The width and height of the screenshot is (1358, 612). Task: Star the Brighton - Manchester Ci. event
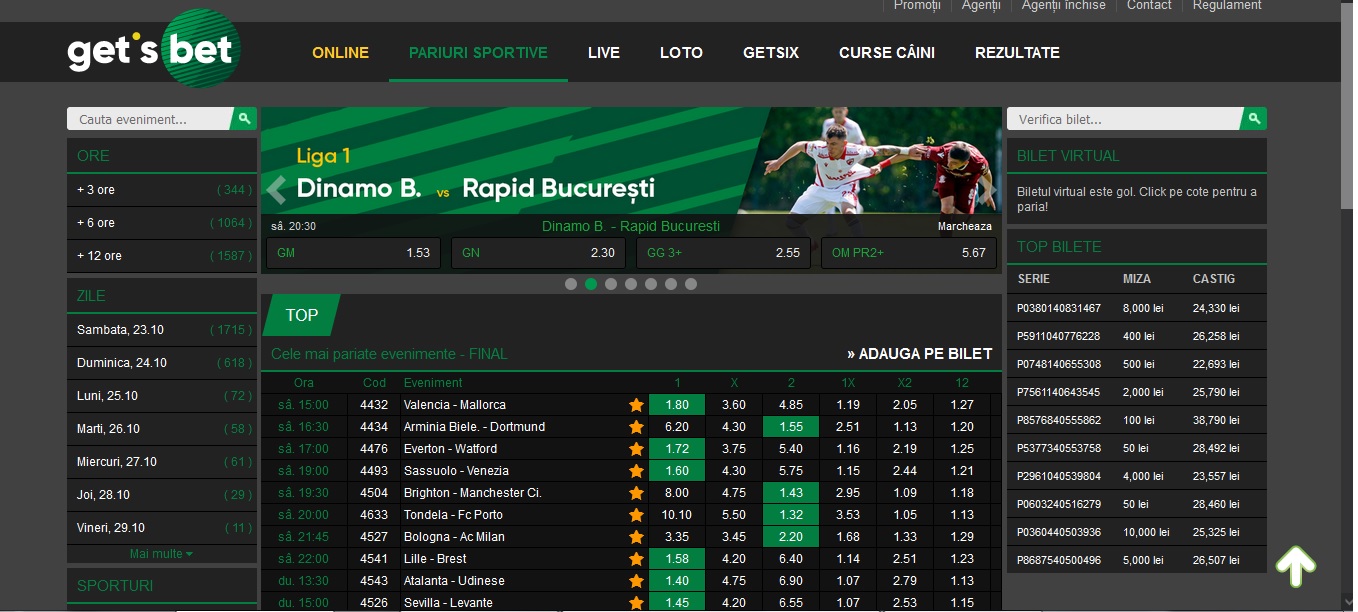point(636,493)
